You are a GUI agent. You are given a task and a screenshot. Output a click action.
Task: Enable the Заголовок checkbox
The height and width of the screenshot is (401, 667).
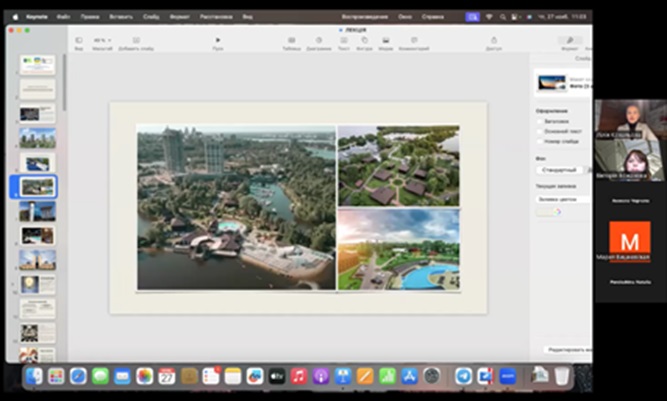coord(540,120)
